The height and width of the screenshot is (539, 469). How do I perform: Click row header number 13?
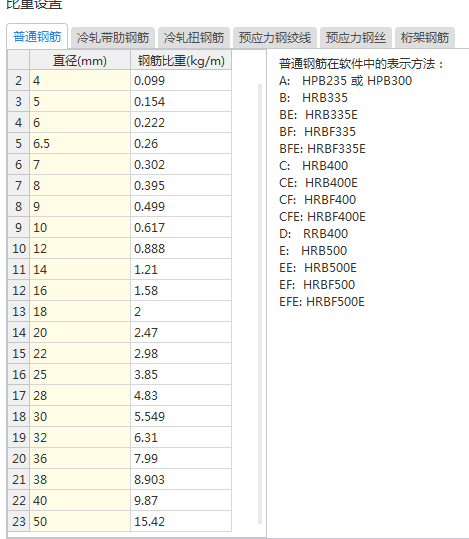tap(19, 311)
